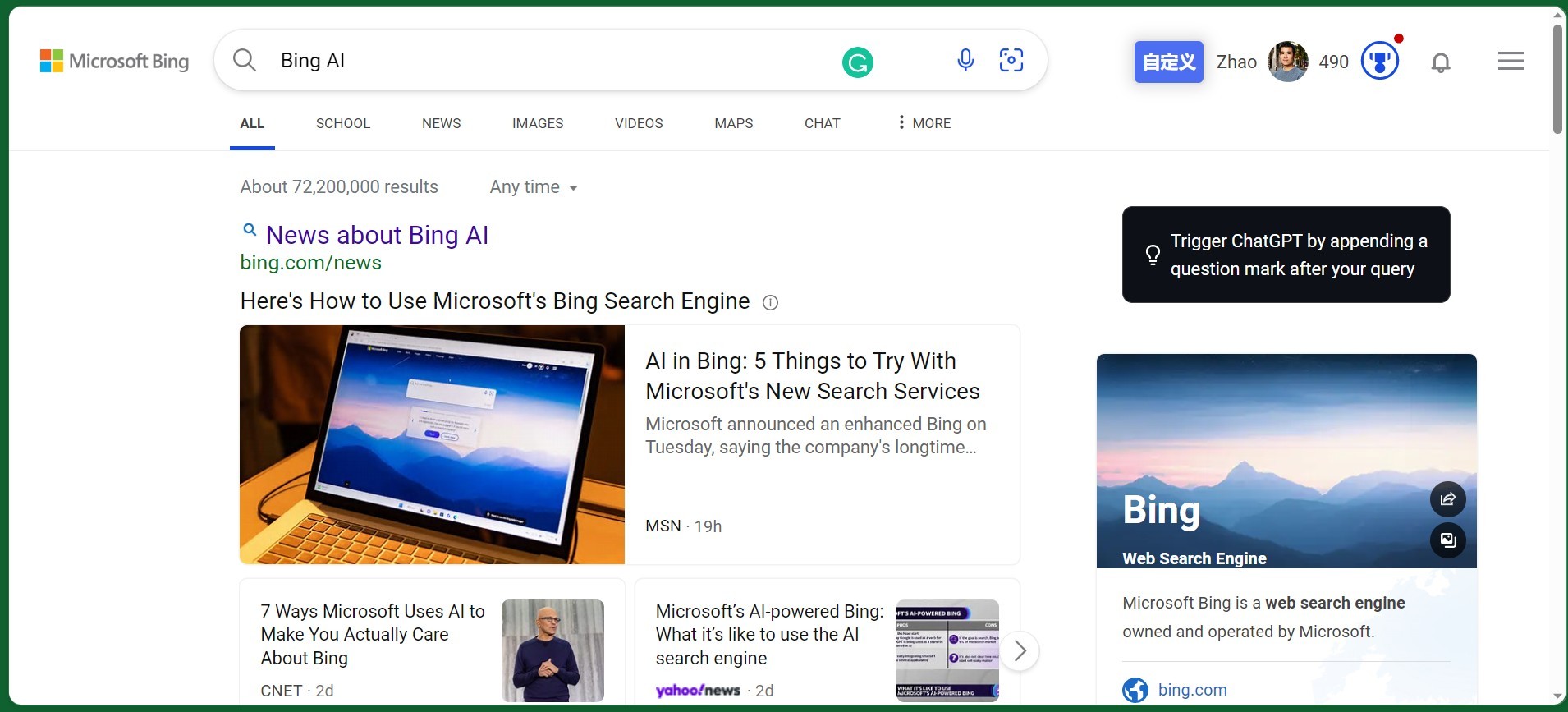The width and height of the screenshot is (1568, 712).
Task: Switch to the NEWS tab
Action: tap(442, 123)
